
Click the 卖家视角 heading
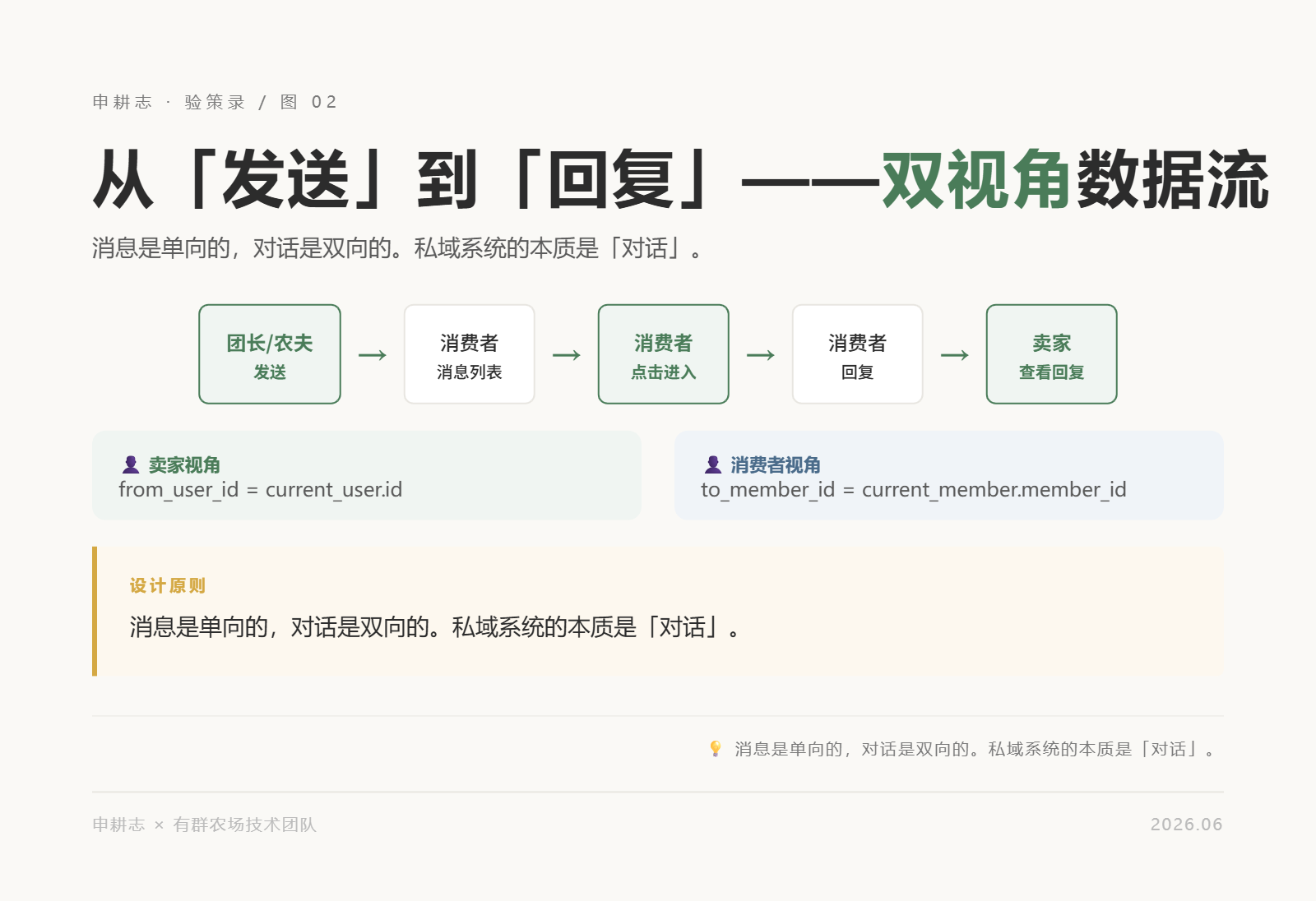[184, 465]
